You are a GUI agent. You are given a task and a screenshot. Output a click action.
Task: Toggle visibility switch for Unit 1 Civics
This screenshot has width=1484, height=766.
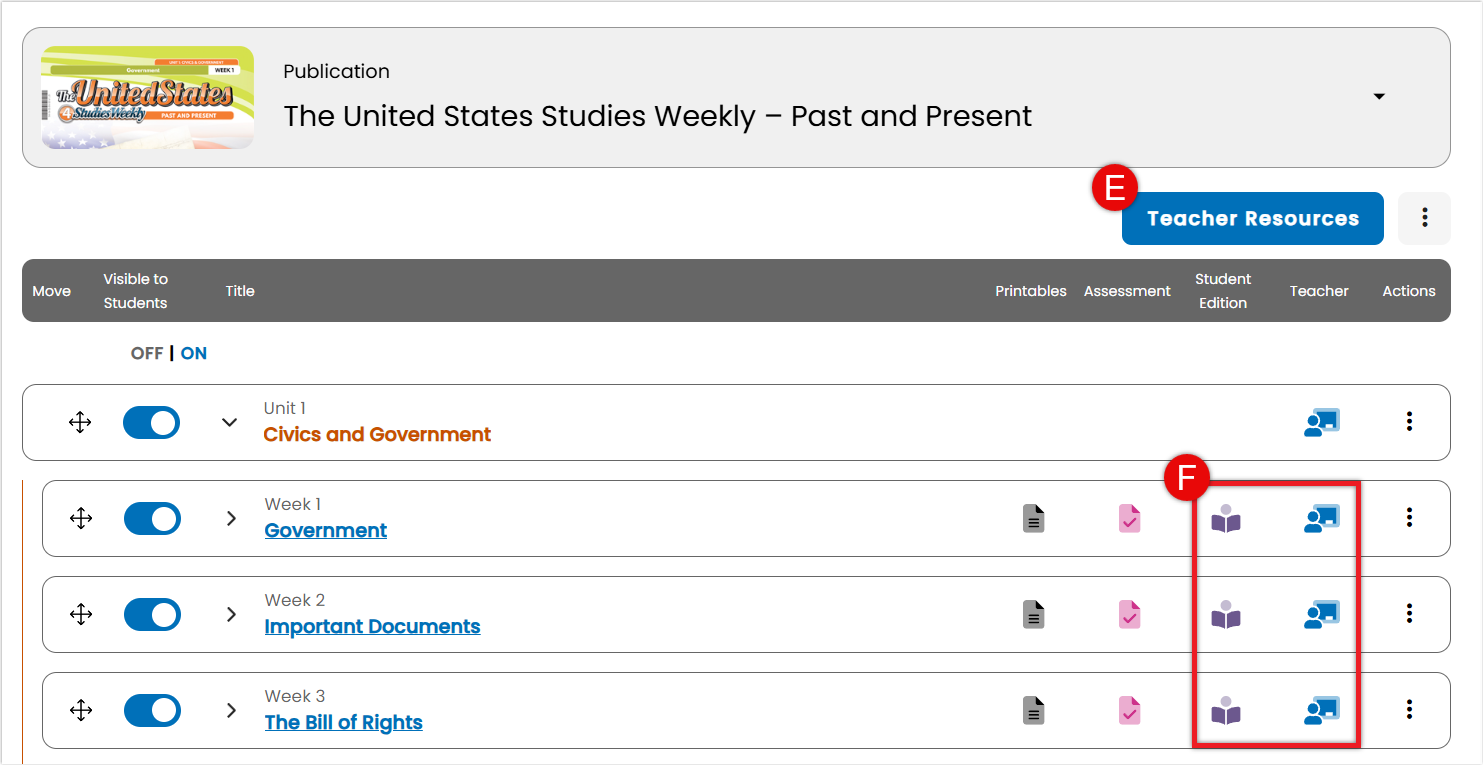[151, 422]
